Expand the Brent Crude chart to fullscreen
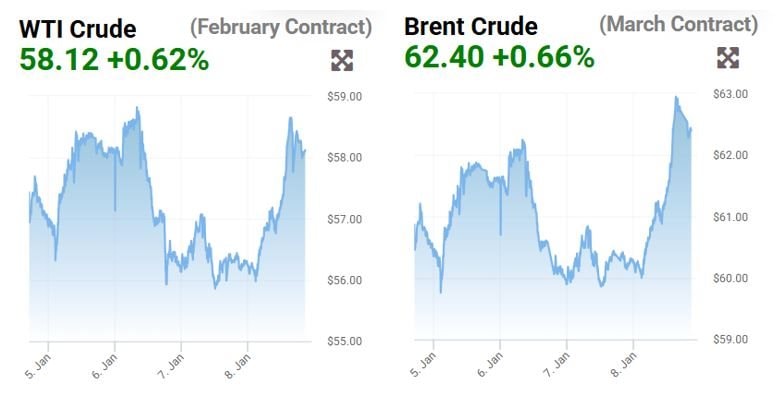Screen dimensions: 782x410 pyautogui.click(x=728, y=58)
